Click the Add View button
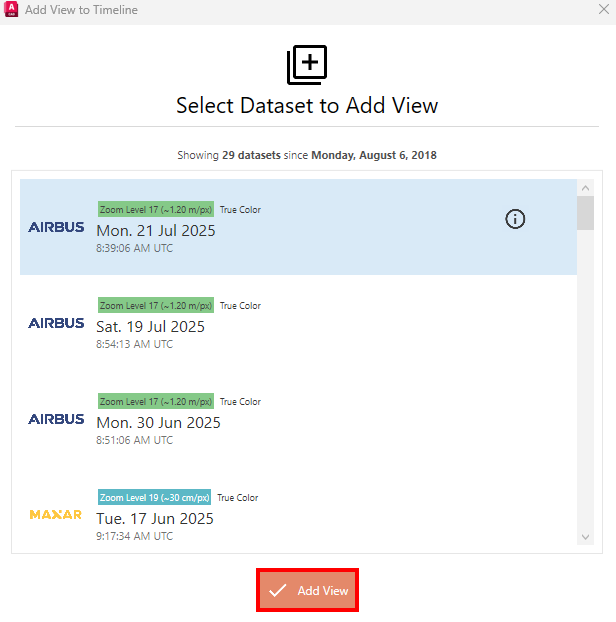 click(x=307, y=590)
